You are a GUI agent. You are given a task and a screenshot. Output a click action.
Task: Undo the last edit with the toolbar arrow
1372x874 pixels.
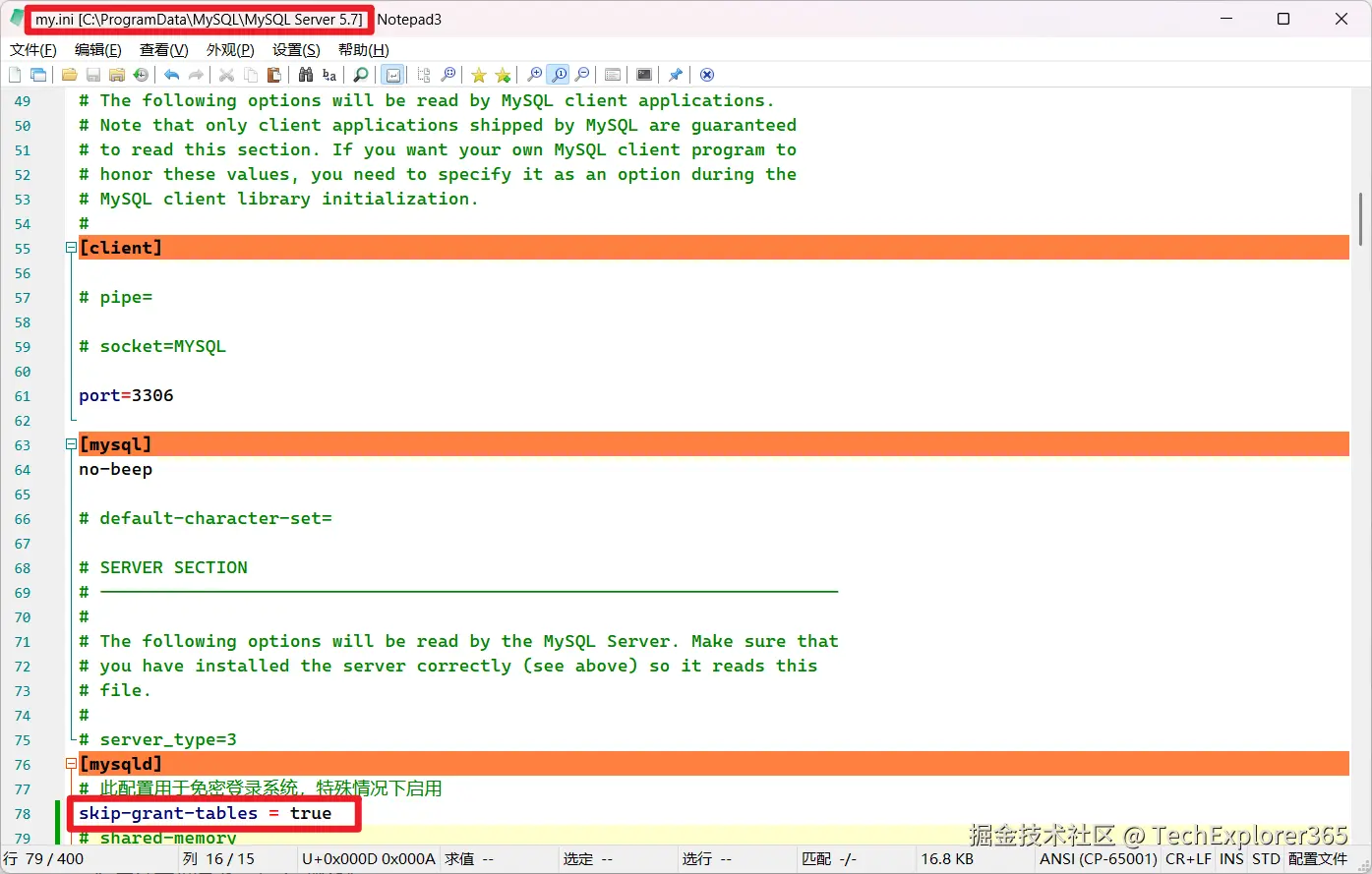click(x=171, y=75)
